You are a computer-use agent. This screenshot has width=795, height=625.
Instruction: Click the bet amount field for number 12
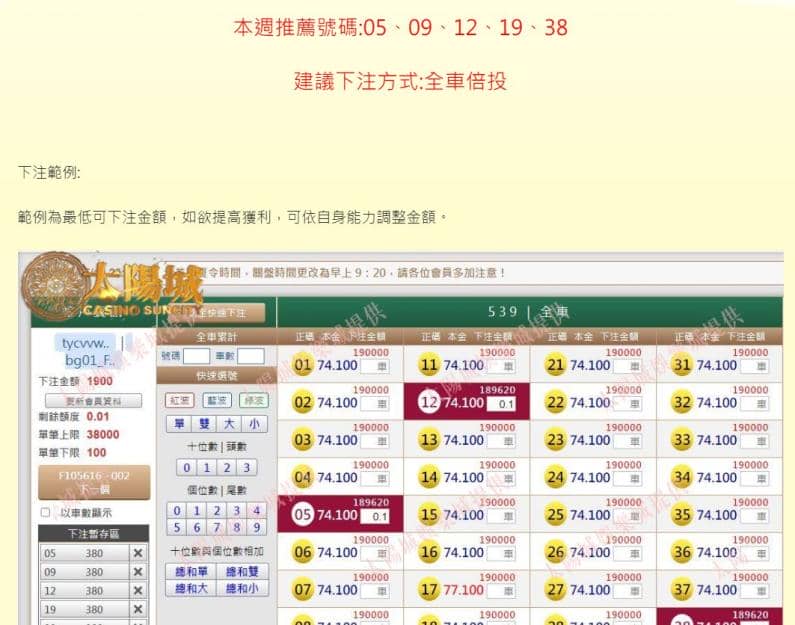tap(501, 404)
